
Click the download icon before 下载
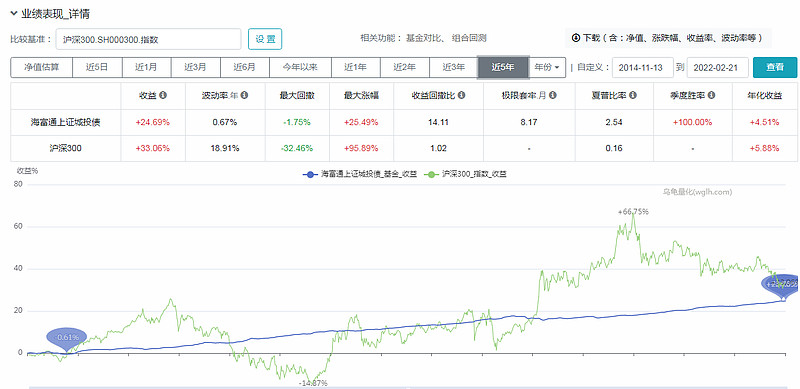pos(576,38)
